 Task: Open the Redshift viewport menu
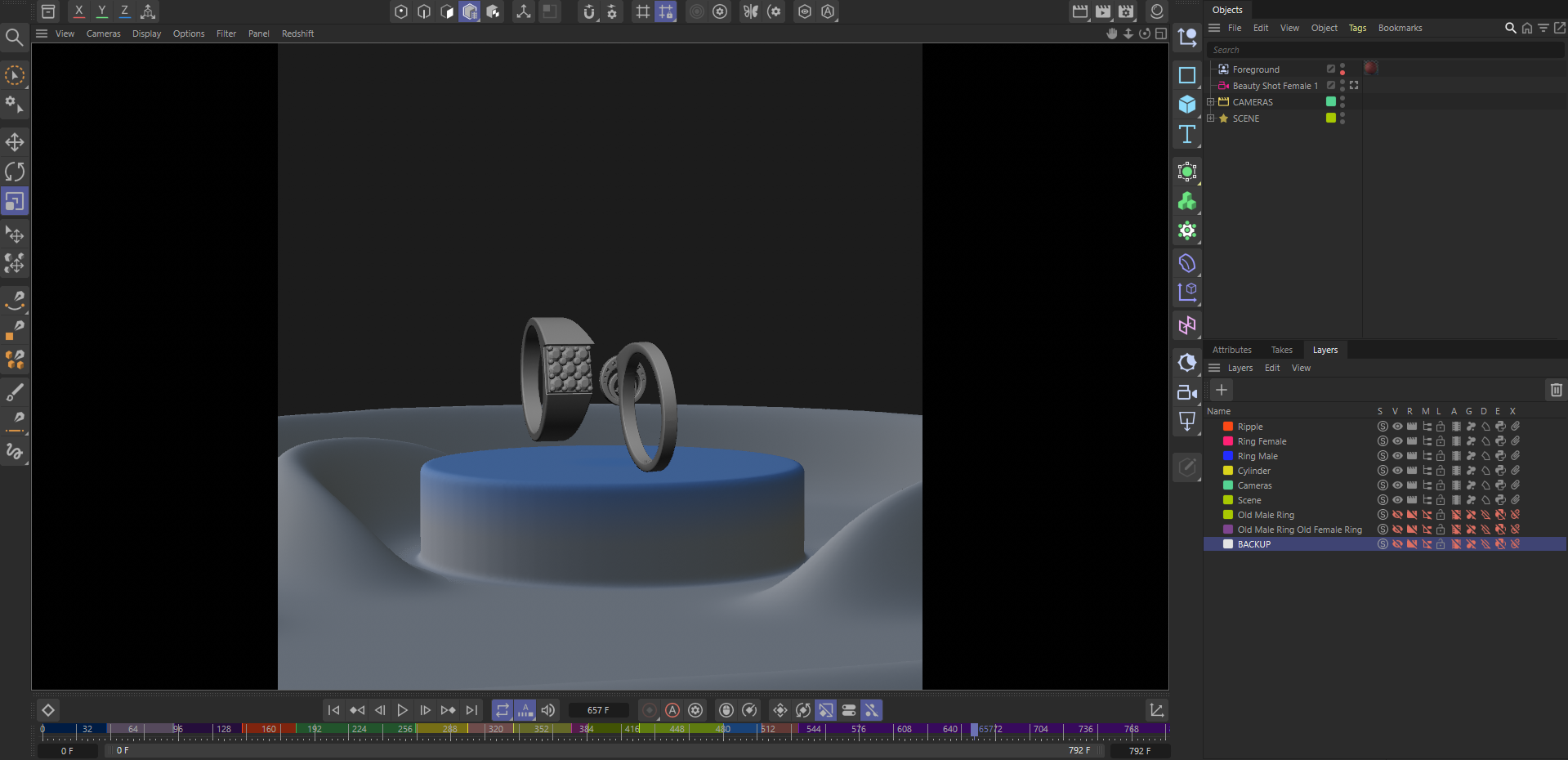click(297, 34)
